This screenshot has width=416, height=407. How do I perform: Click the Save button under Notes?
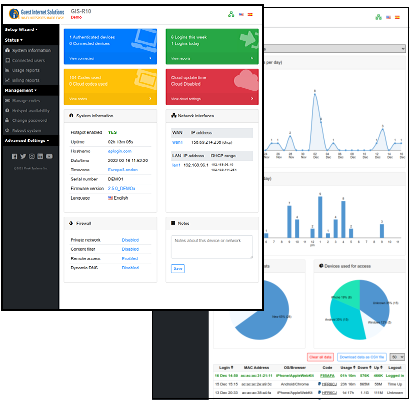tap(178, 268)
